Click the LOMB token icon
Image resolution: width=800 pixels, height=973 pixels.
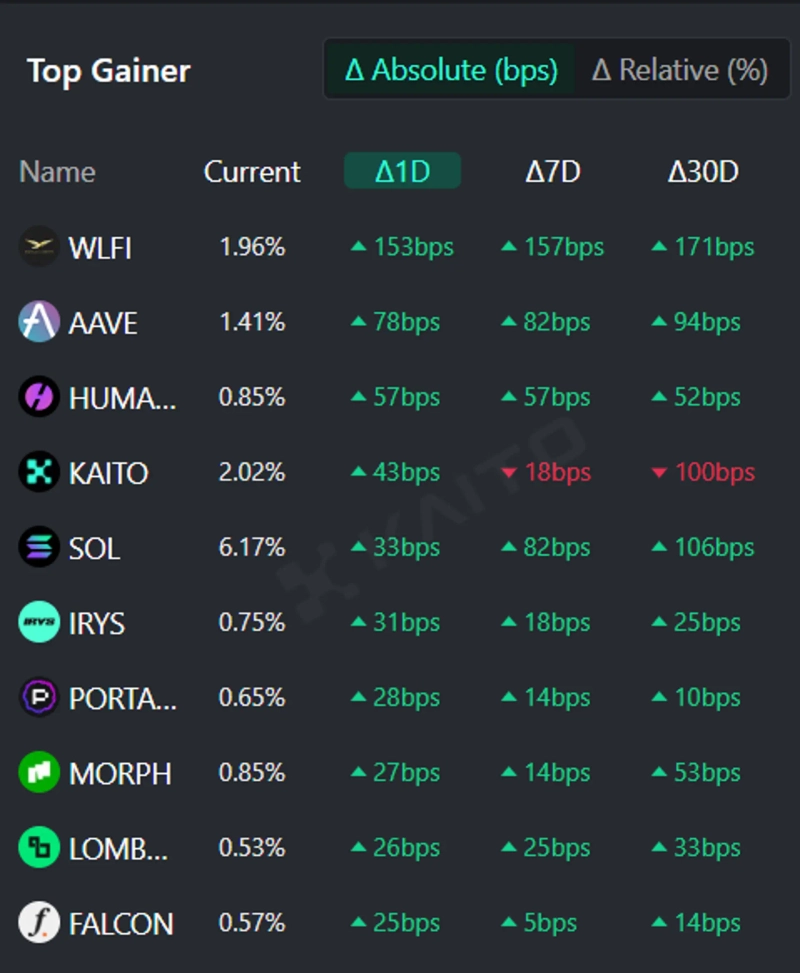pyautogui.click(x=39, y=848)
